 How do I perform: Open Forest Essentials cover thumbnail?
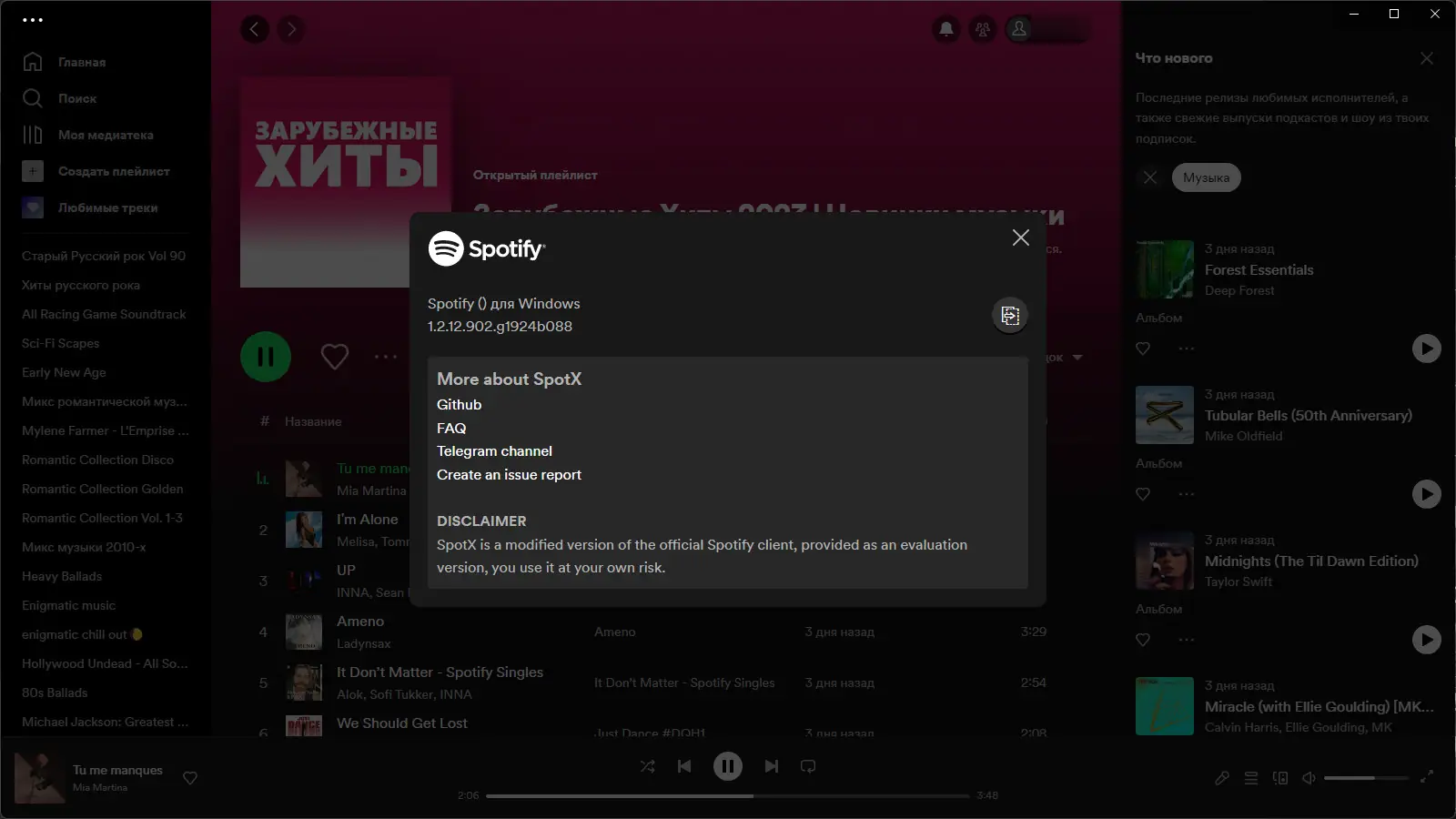tap(1165, 269)
